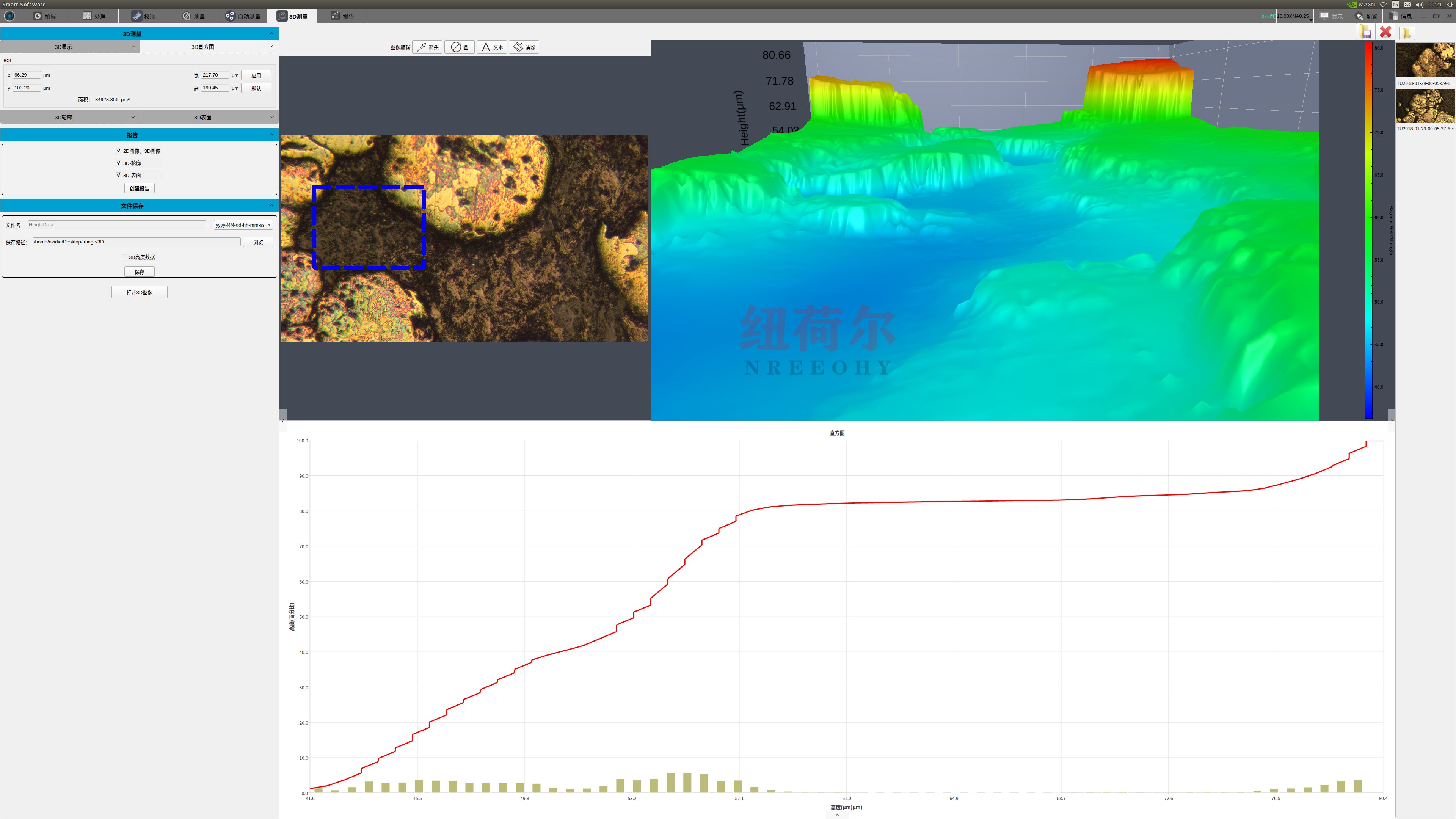Switch to the 自动测量 tab
The width and height of the screenshot is (1456, 819).
point(243,16)
